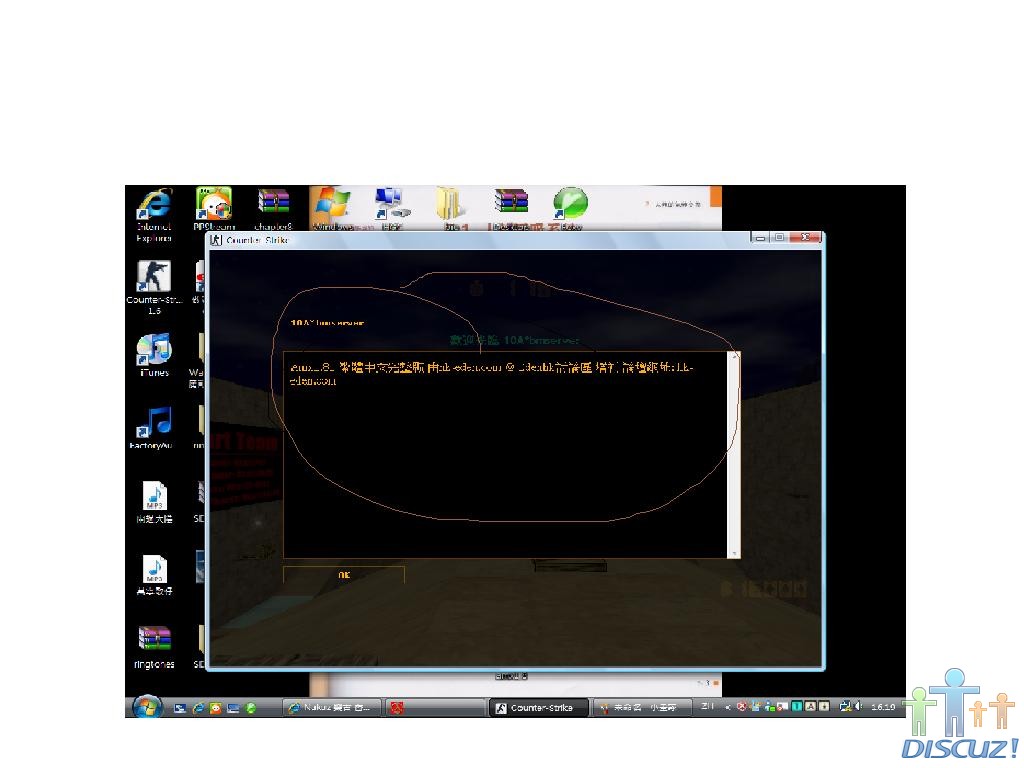Open the ringtones archive on the desktop
Viewport: 1024px width, 768px height.
(x=154, y=647)
